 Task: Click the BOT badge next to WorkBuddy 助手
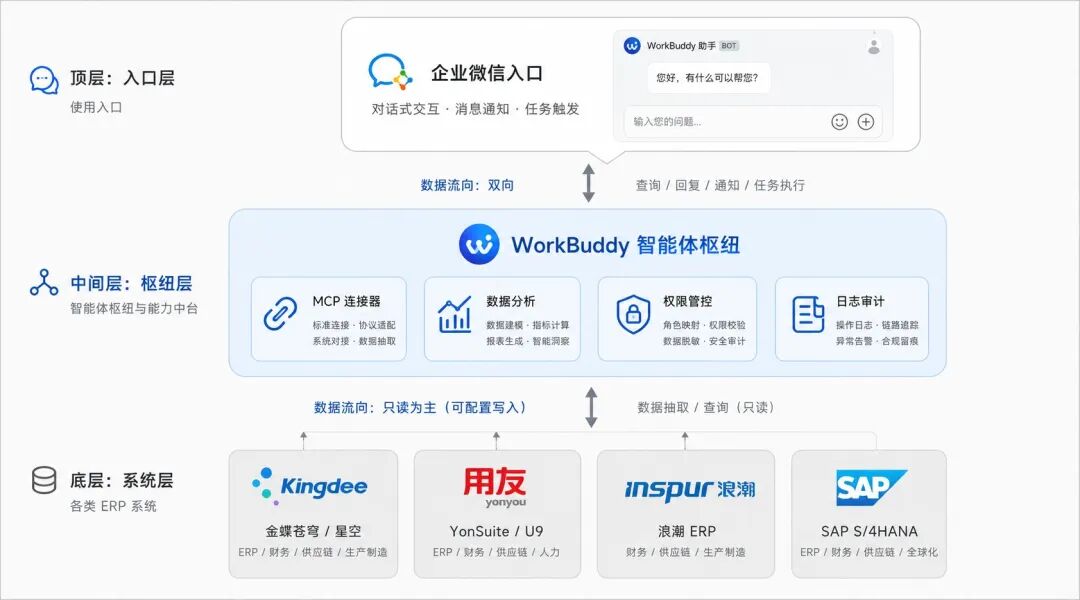pos(729,46)
